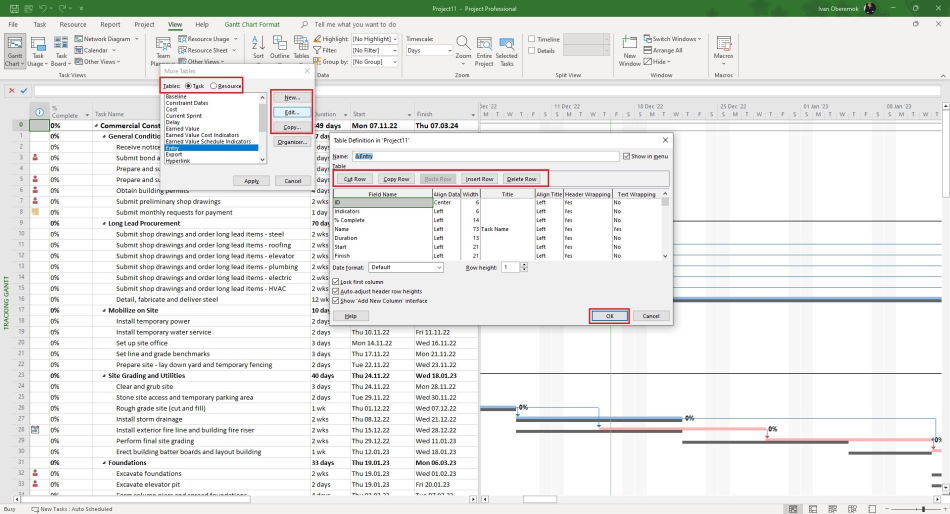This screenshot has width=950, height=514.
Task: Switch to Network Diagram view
Action: 107,39
